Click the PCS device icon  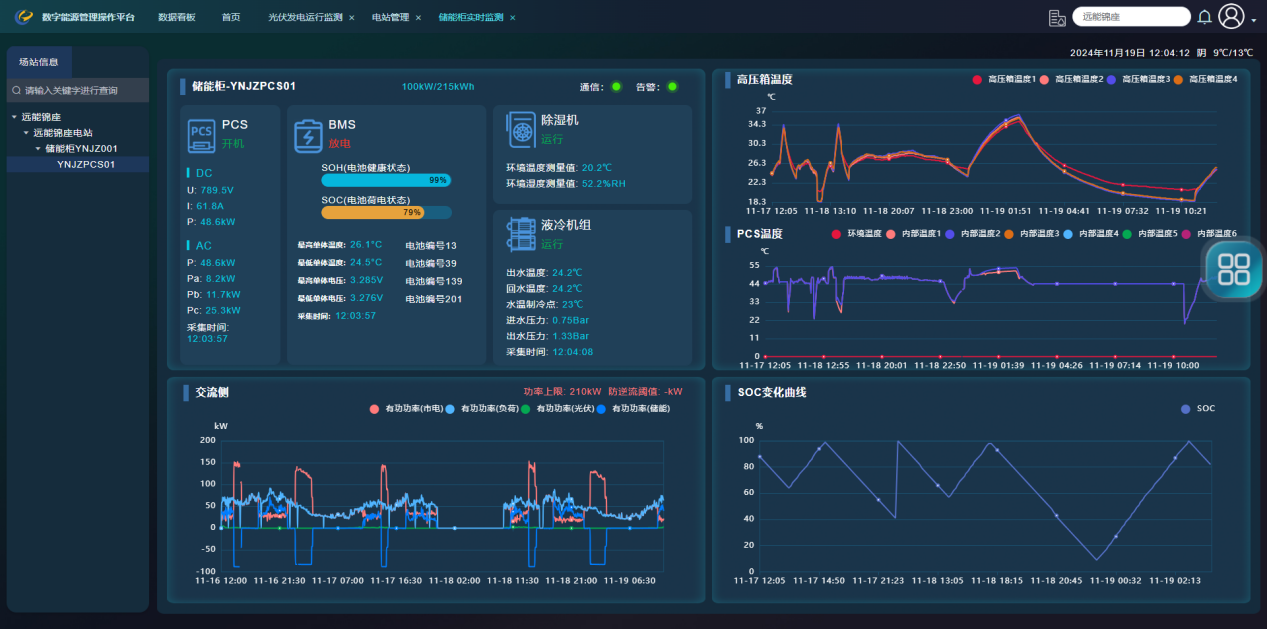click(202, 136)
